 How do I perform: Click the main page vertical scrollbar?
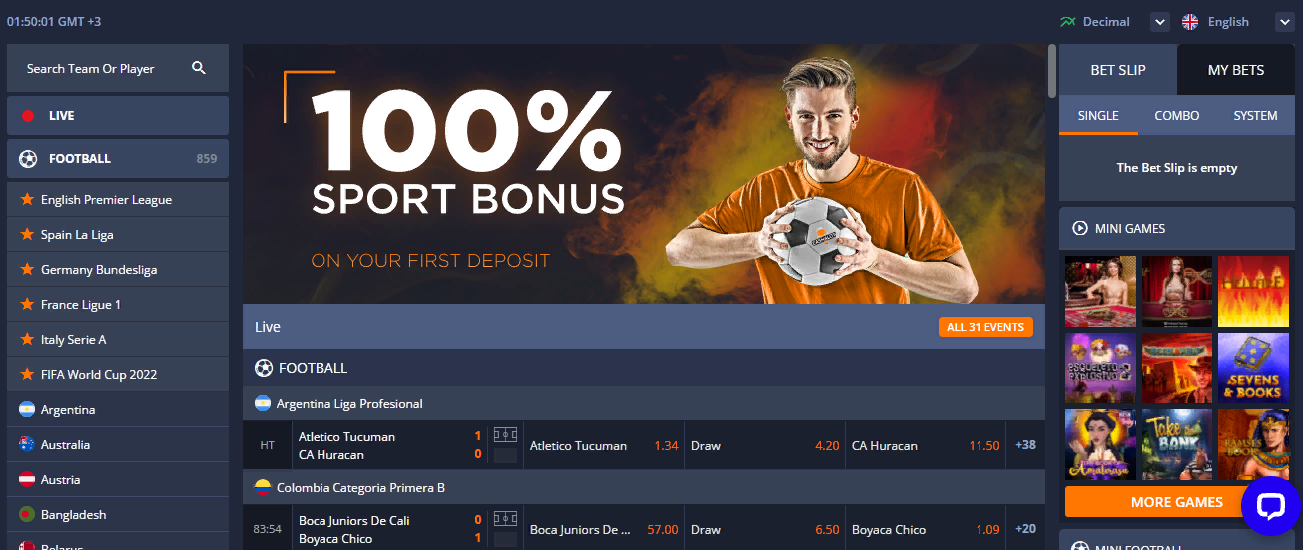click(x=1052, y=70)
